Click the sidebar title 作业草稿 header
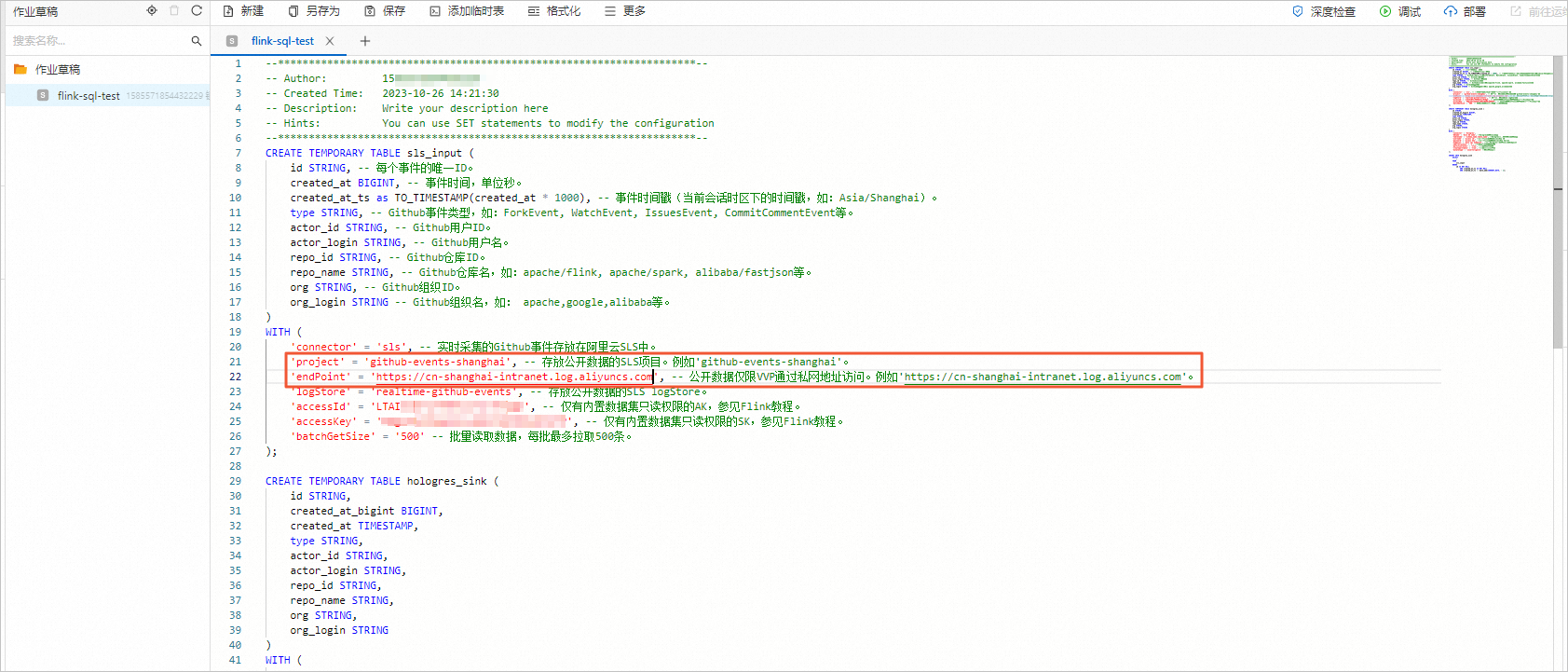 [x=35, y=11]
